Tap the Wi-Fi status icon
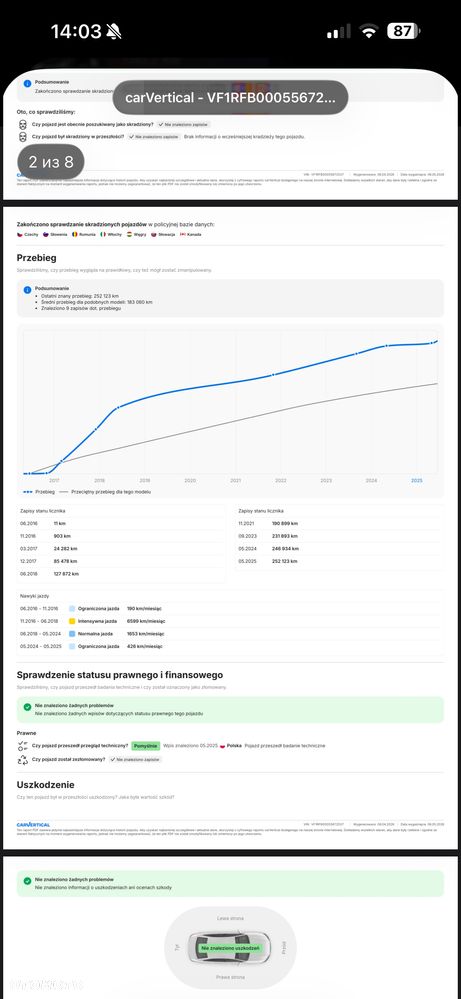Screen dimensions: 461x999 369,31
